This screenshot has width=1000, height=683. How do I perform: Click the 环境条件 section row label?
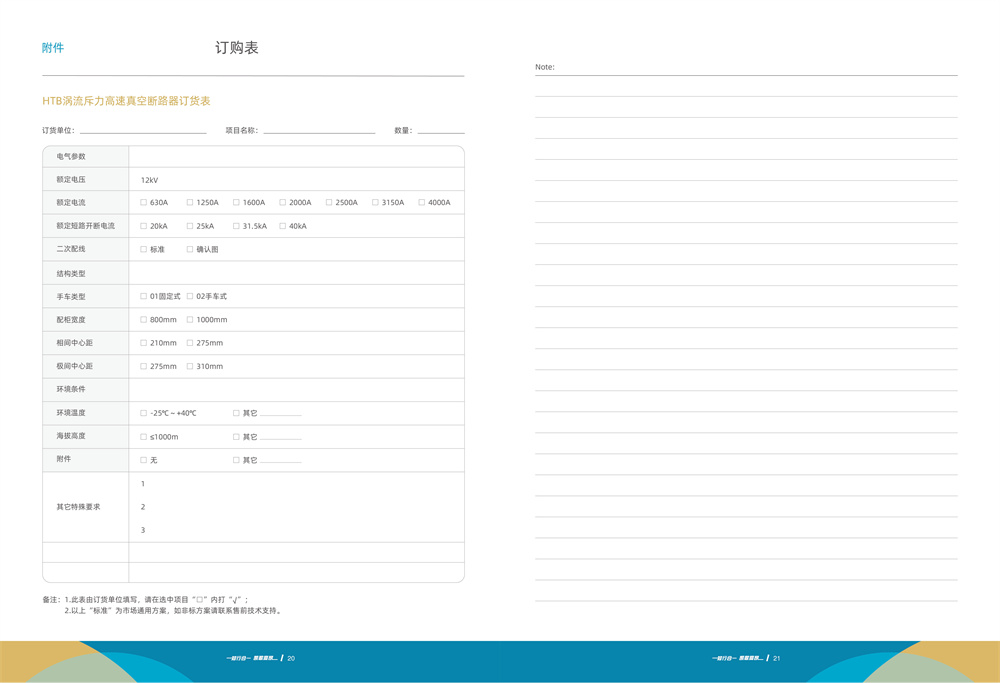click(x=71, y=389)
